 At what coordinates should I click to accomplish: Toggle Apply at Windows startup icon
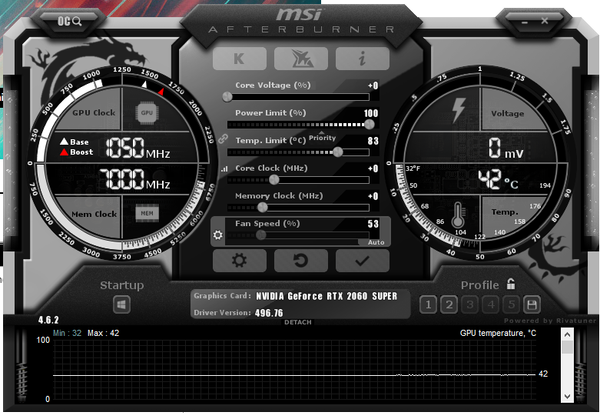(x=122, y=305)
